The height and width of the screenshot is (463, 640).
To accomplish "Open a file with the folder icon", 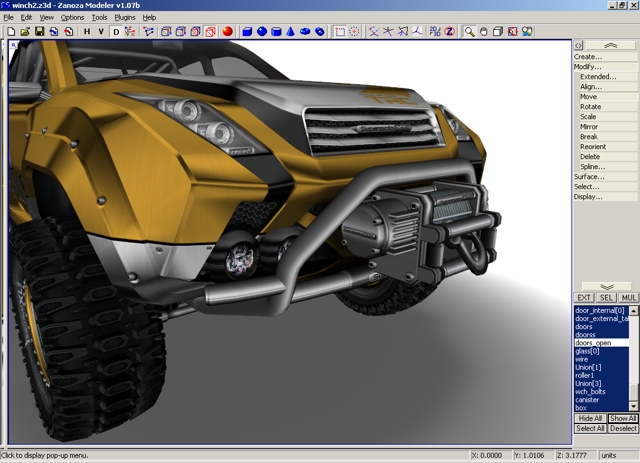I will point(25,31).
